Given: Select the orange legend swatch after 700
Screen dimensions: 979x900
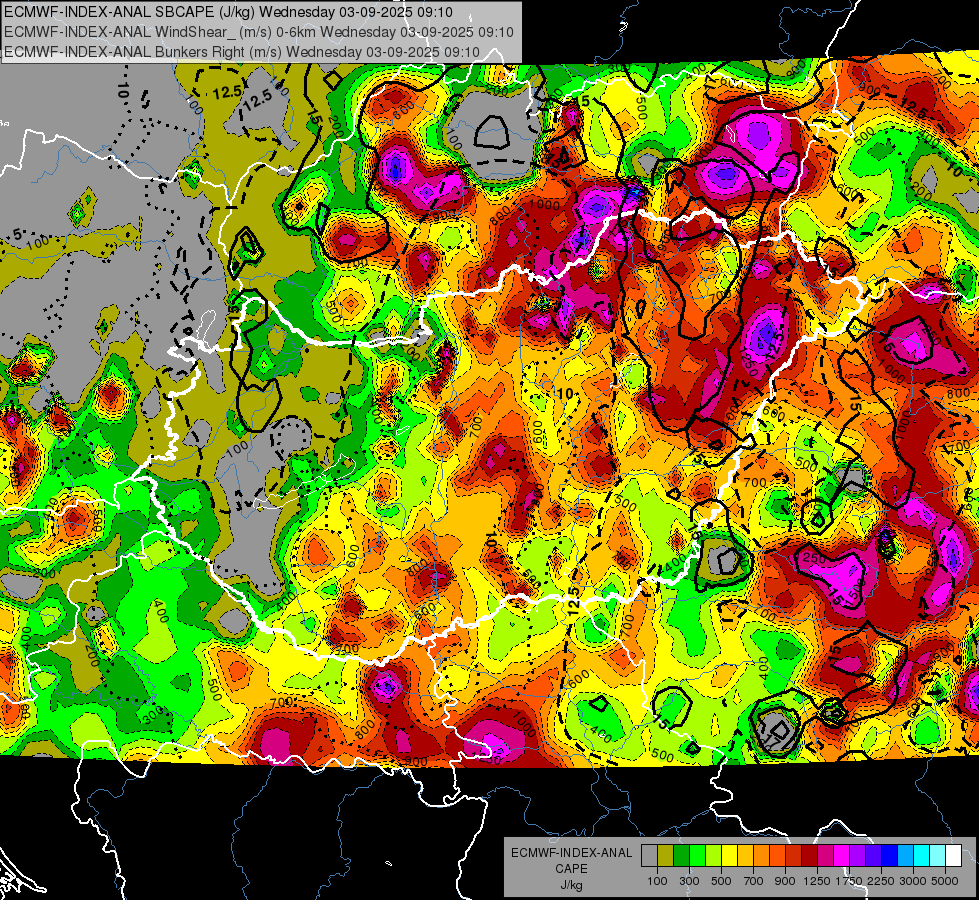Looking at the screenshot, I should pyautogui.click(x=761, y=856).
